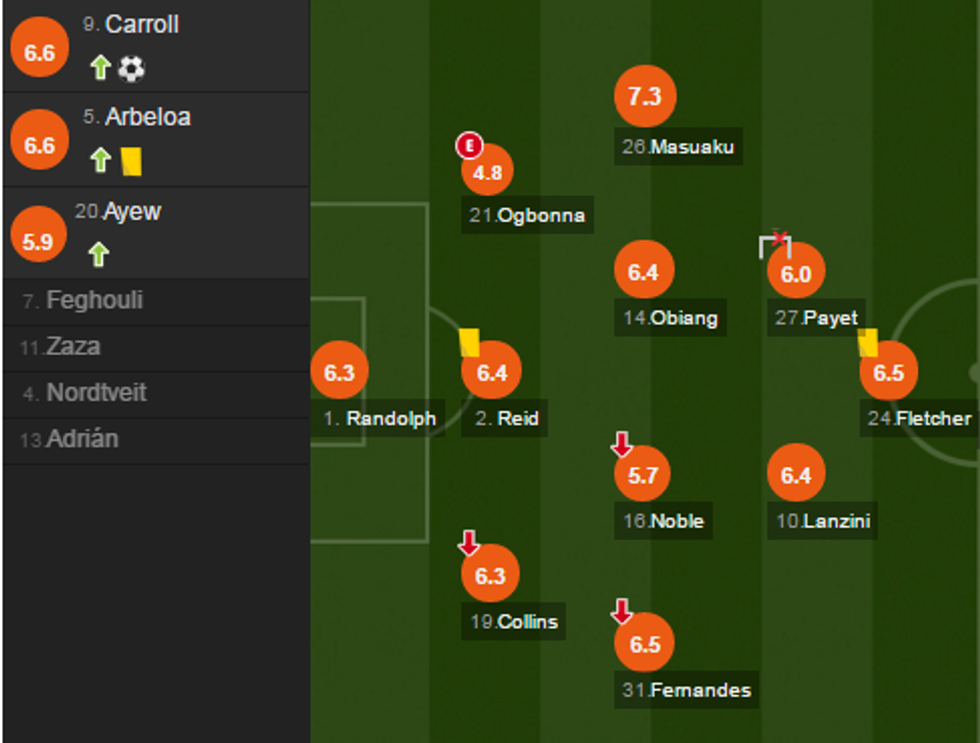Select Zaza from the substitutes list

(73, 347)
